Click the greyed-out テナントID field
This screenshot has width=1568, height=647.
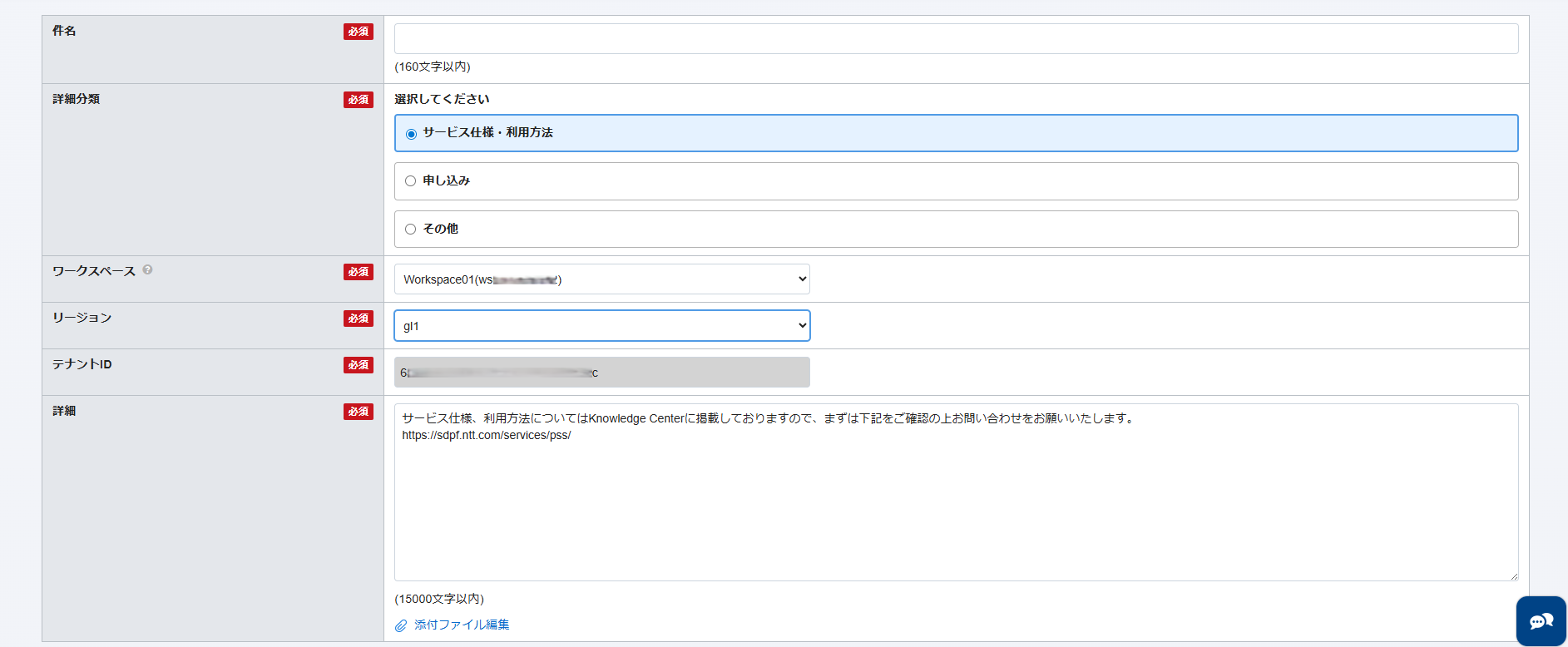[x=601, y=373]
